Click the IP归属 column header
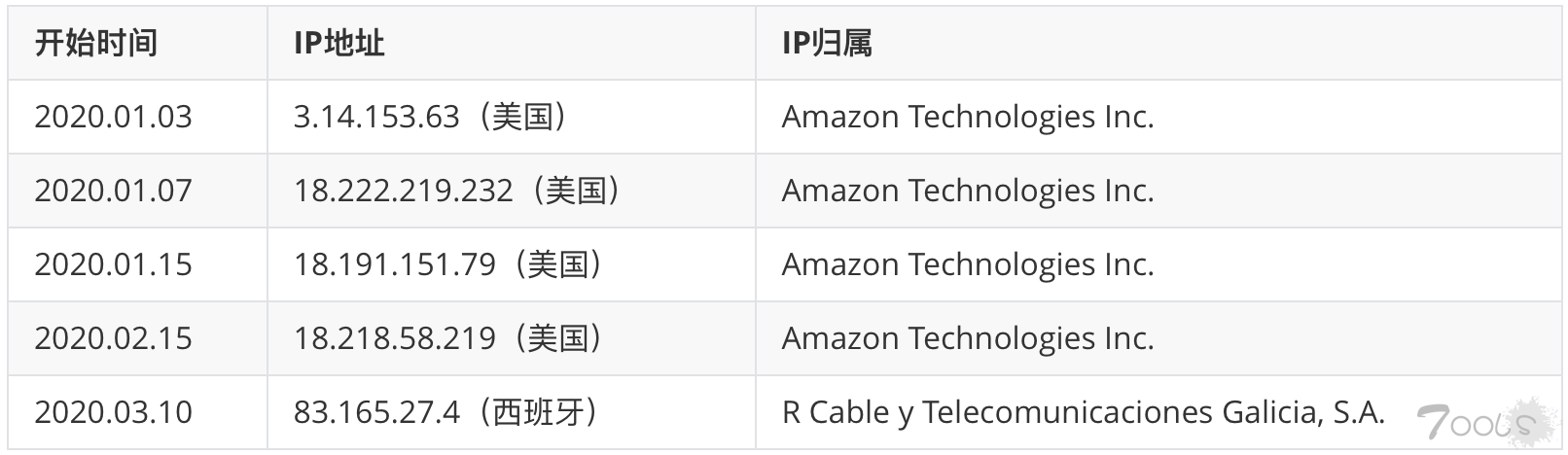This screenshot has width=1568, height=455. point(827,44)
